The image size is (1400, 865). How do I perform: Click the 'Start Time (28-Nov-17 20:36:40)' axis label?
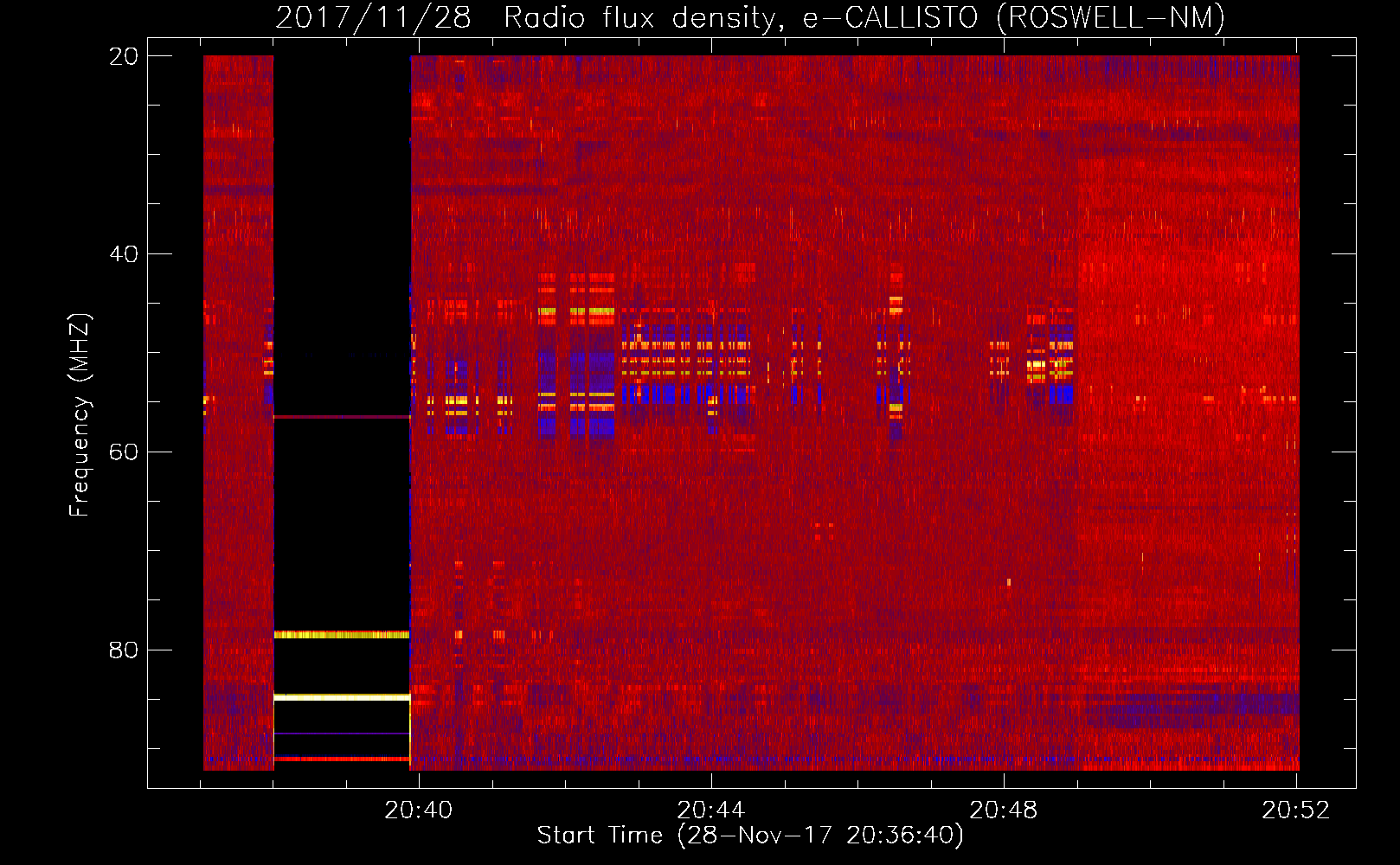pos(749,836)
